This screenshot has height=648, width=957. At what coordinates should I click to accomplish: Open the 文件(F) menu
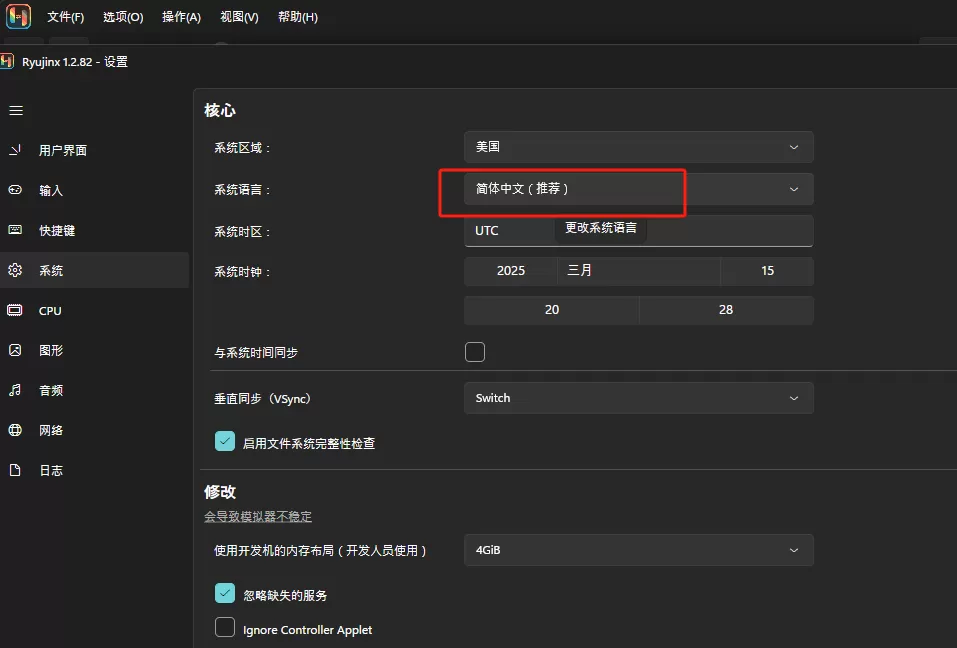[x=66, y=17]
